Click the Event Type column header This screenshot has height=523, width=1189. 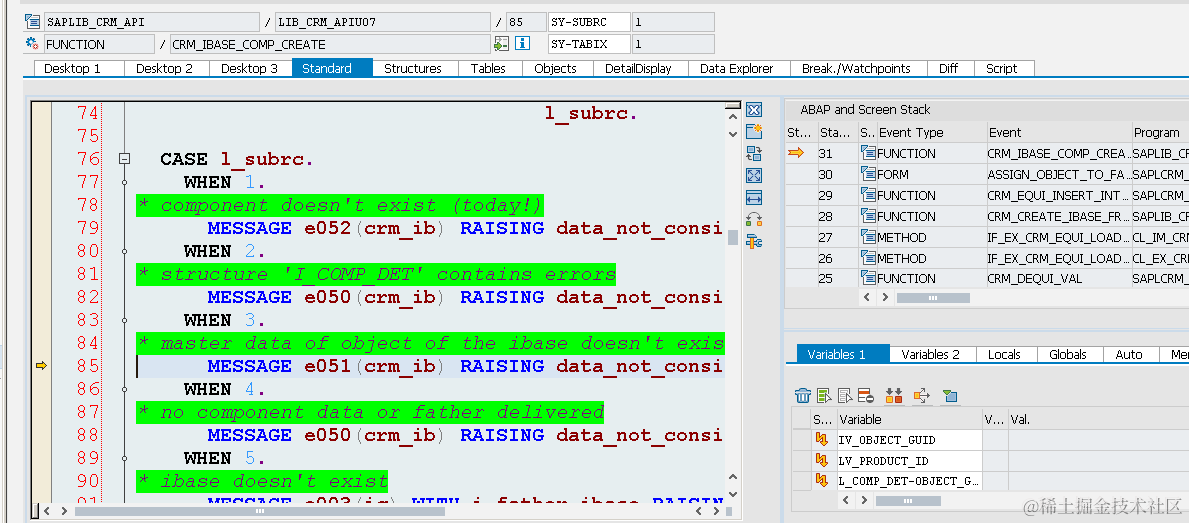point(931,132)
